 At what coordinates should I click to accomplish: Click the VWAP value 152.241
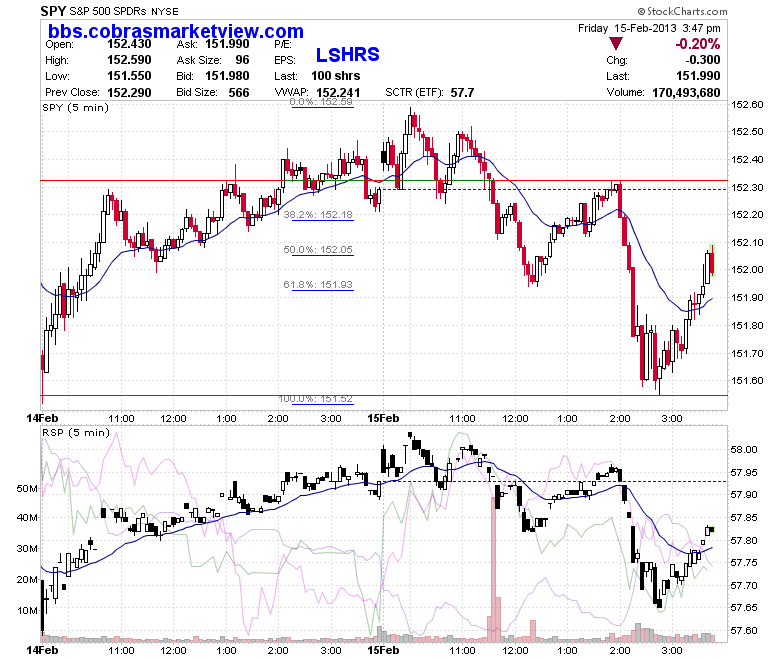(338, 93)
